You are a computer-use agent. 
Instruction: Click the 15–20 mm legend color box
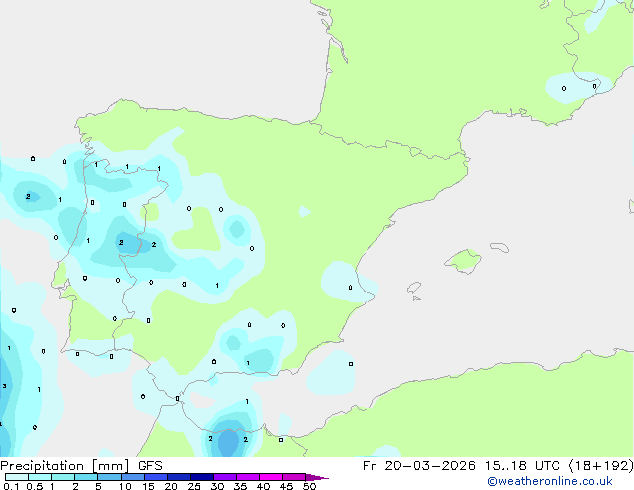click(156, 477)
